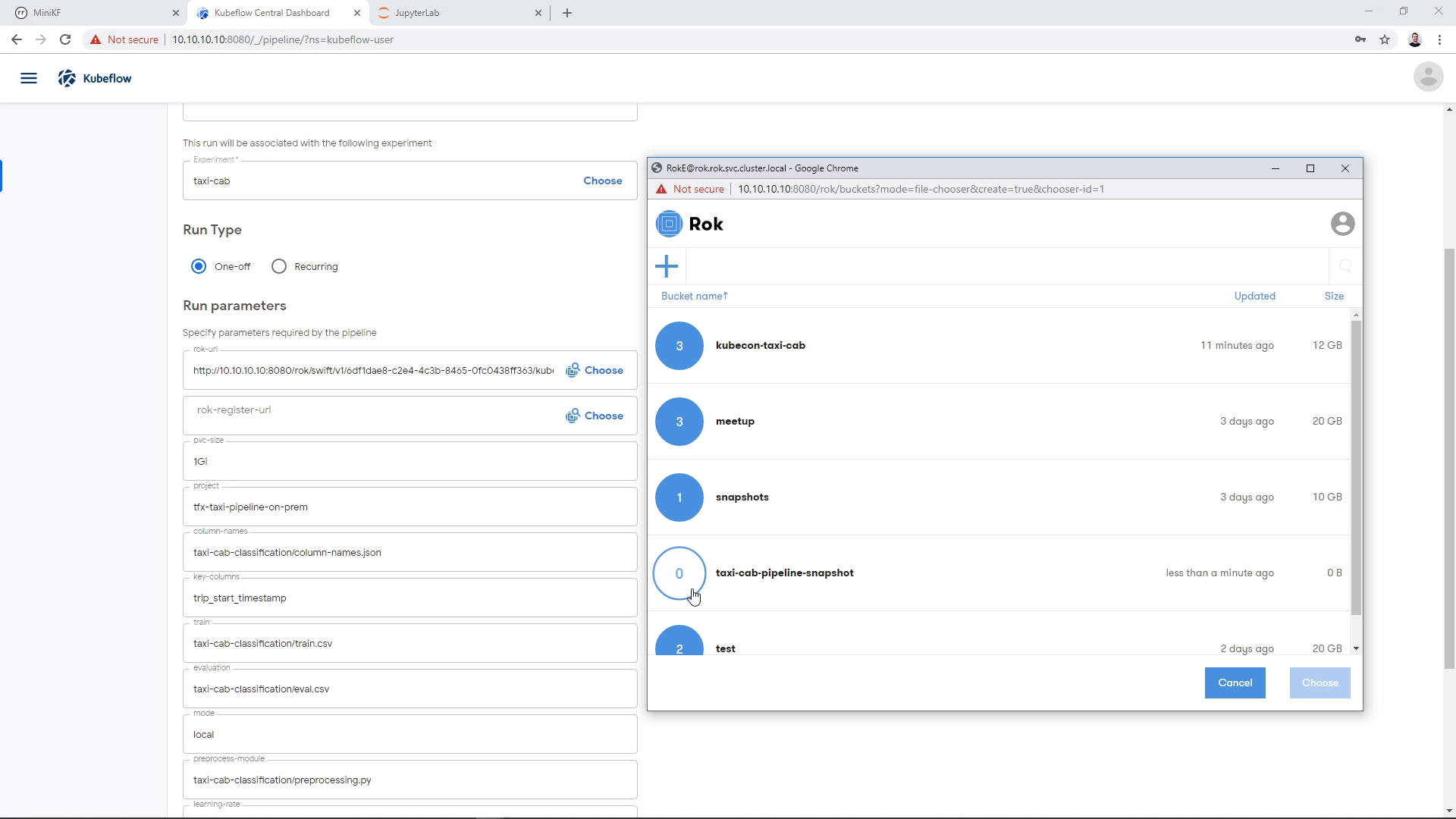This screenshot has height=819, width=1456.
Task: Edit the preprocess-module field
Action: [409, 780]
